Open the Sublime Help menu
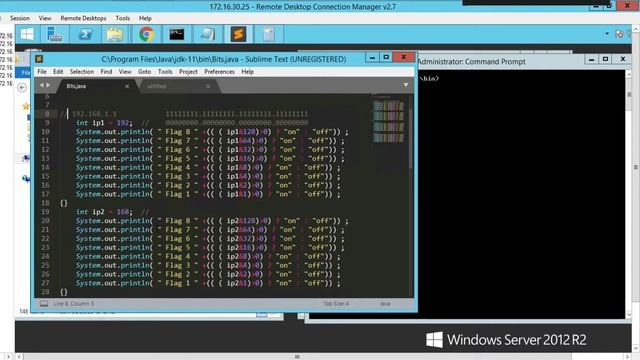 247,71
